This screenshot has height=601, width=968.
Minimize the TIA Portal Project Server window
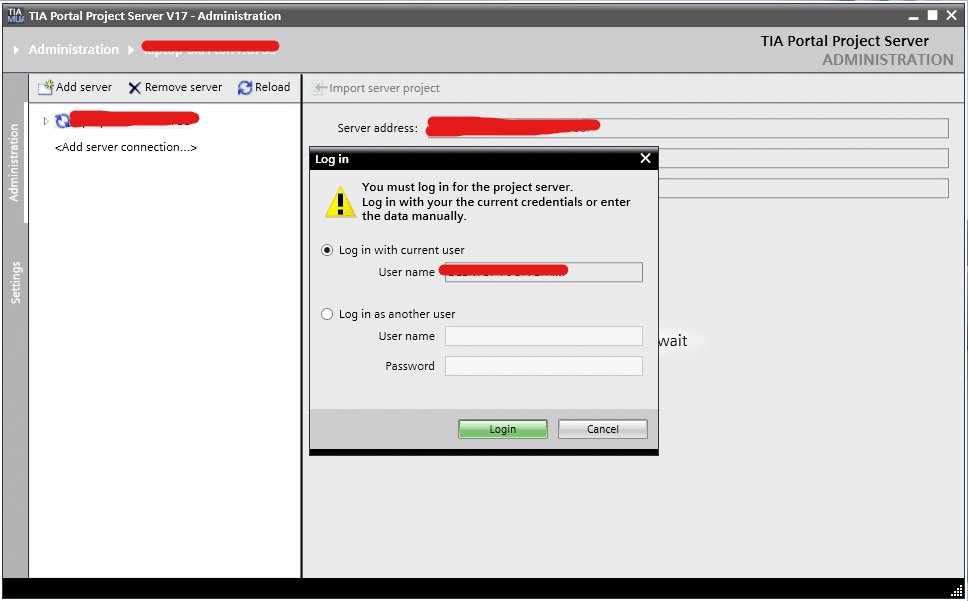tap(914, 17)
